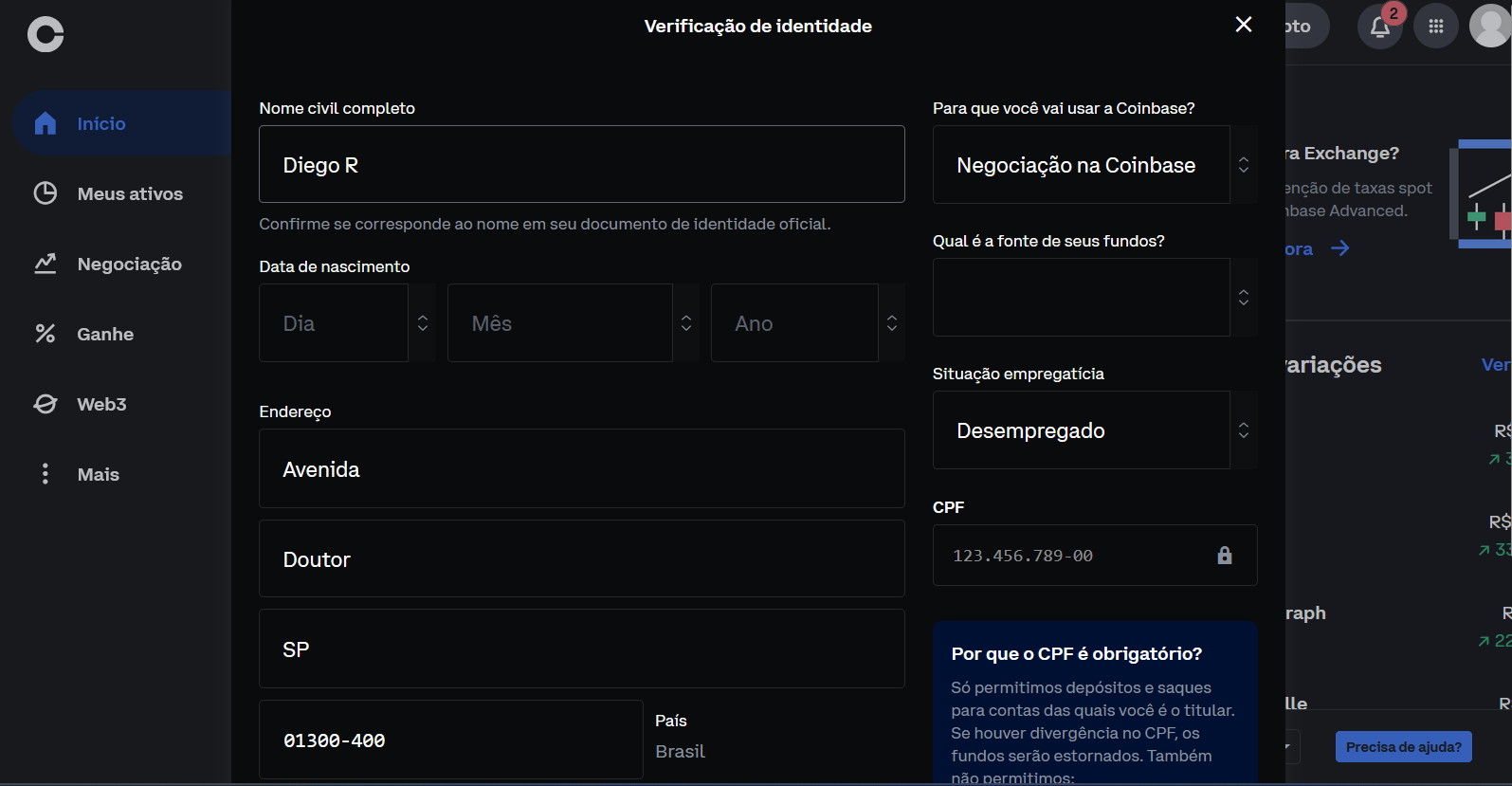Click the pie chart icon for Meus ativos

point(46,193)
